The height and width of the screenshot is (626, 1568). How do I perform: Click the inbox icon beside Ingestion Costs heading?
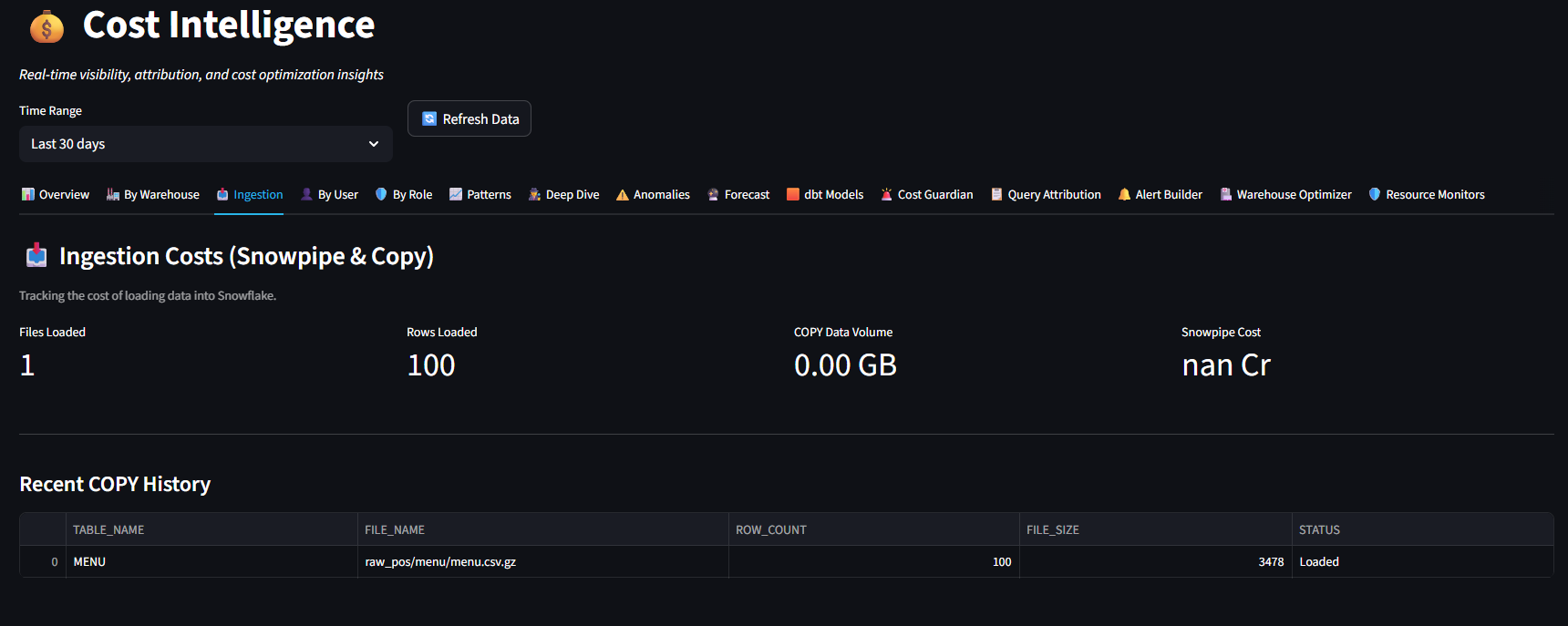pos(36,256)
